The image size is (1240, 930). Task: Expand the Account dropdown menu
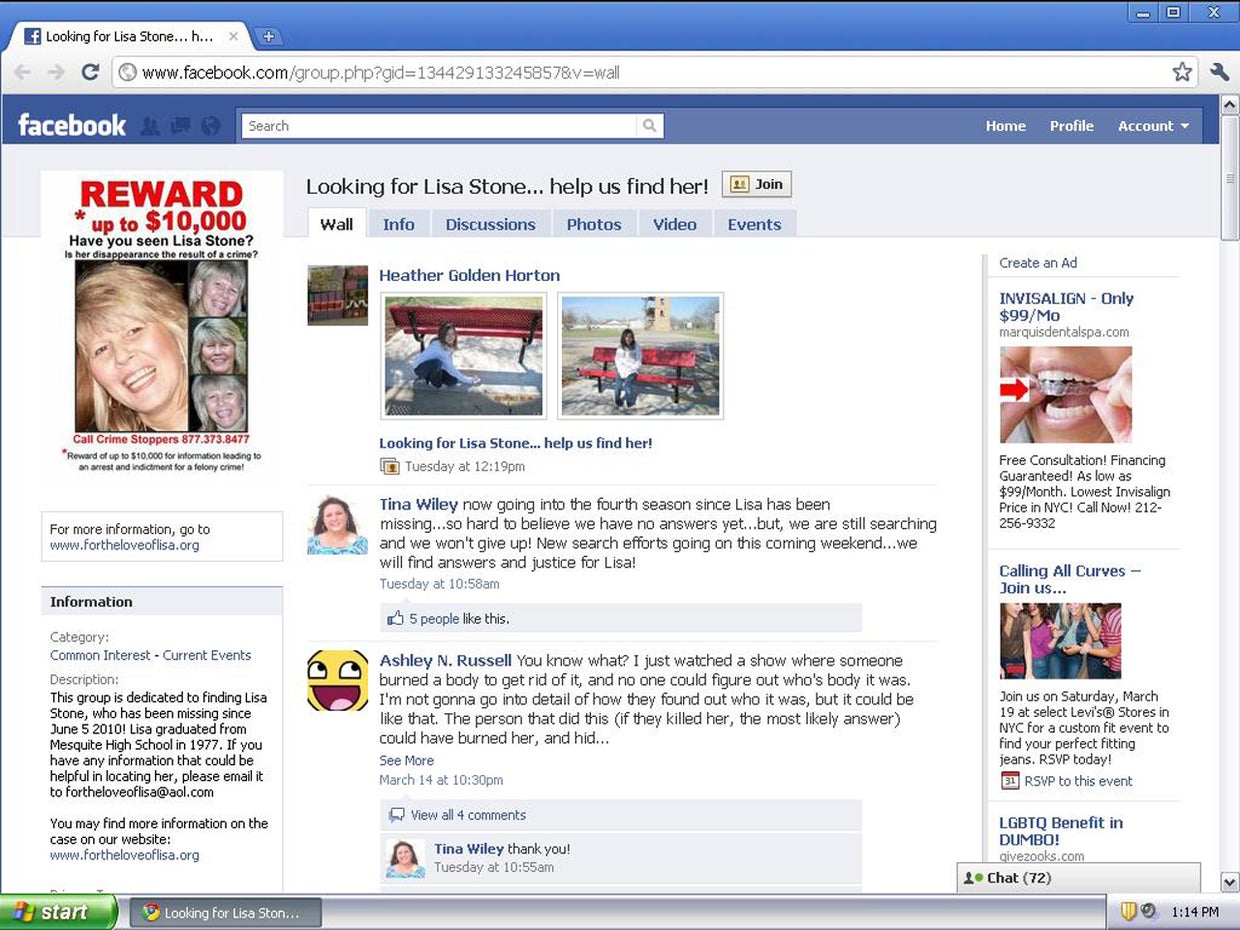[x=1153, y=126]
